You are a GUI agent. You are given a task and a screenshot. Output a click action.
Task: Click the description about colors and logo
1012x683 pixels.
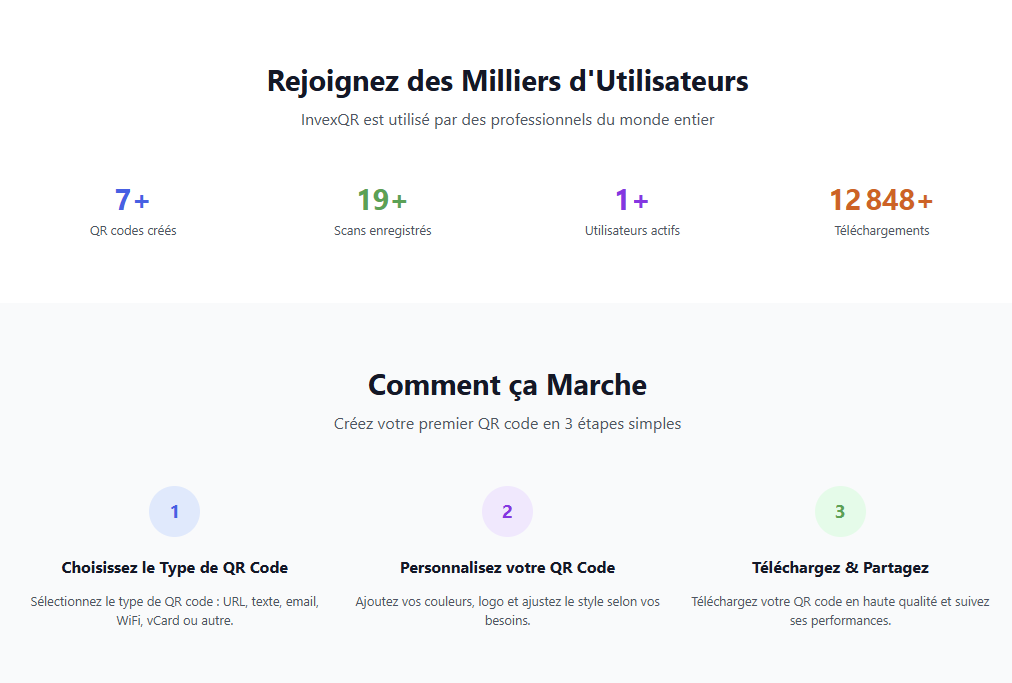(507, 611)
